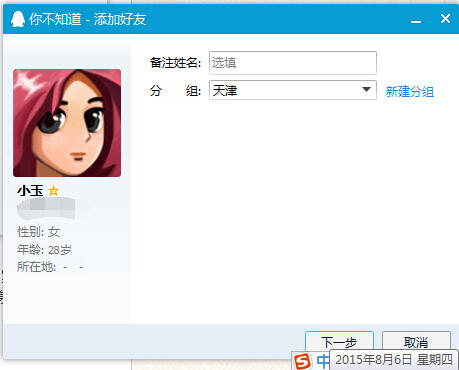459x370 pixels.
Task: Click the yellow star badge beside 小玉
Action: pos(53,191)
